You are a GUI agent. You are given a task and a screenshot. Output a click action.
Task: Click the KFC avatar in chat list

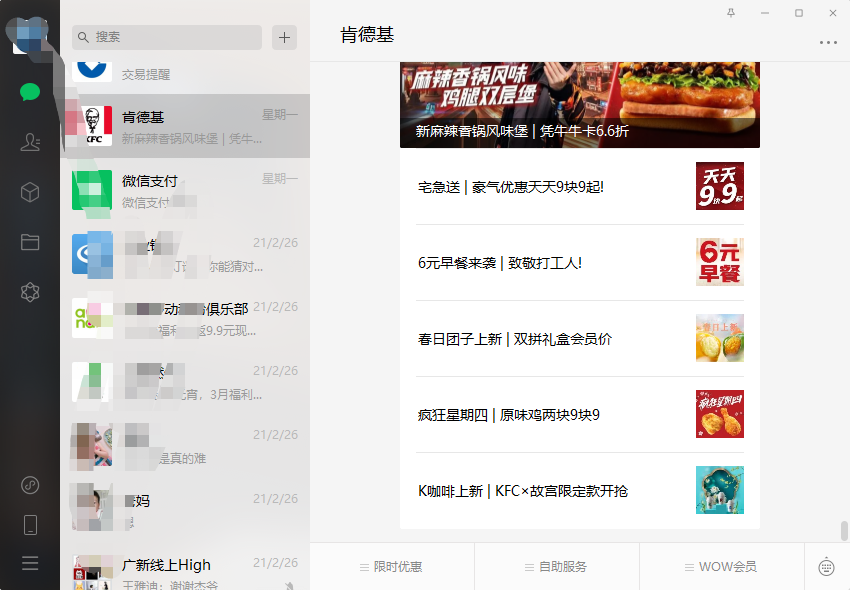tap(92, 126)
